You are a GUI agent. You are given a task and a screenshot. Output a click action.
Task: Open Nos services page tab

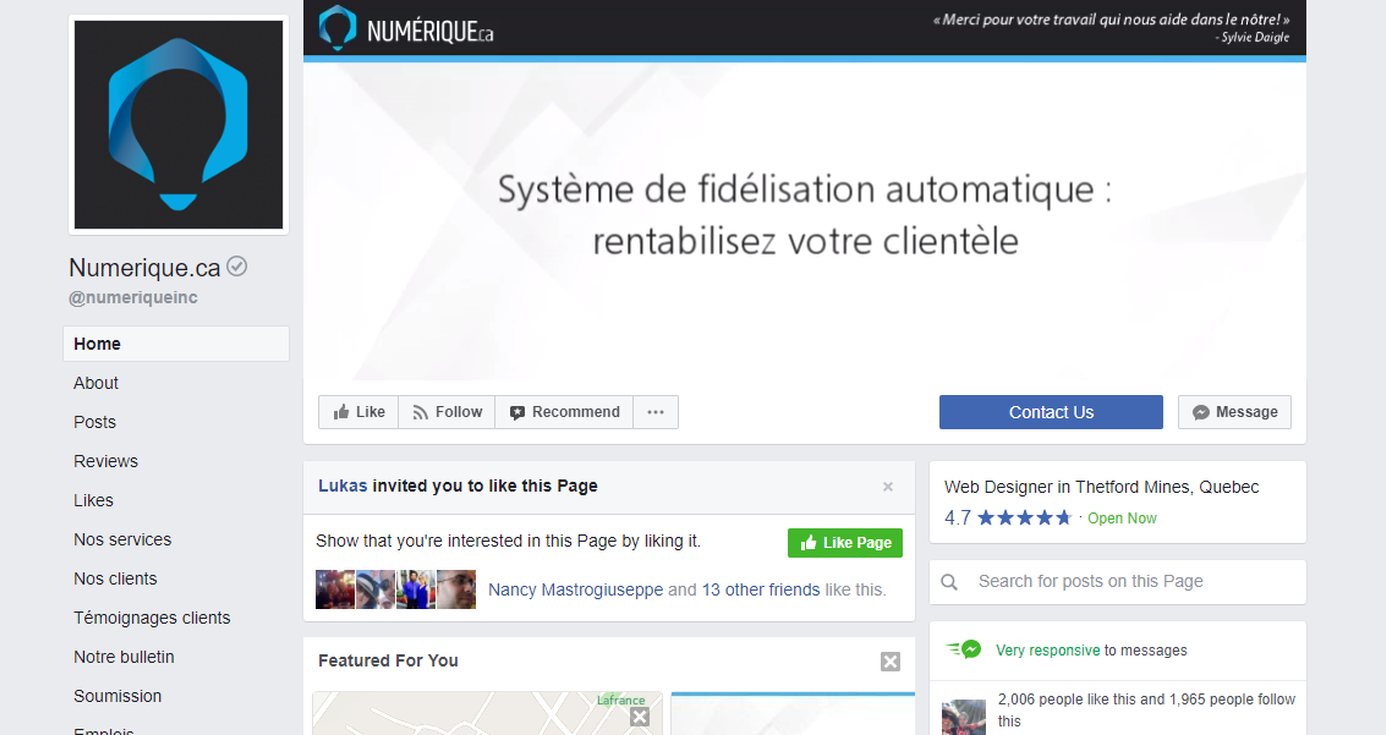(123, 539)
